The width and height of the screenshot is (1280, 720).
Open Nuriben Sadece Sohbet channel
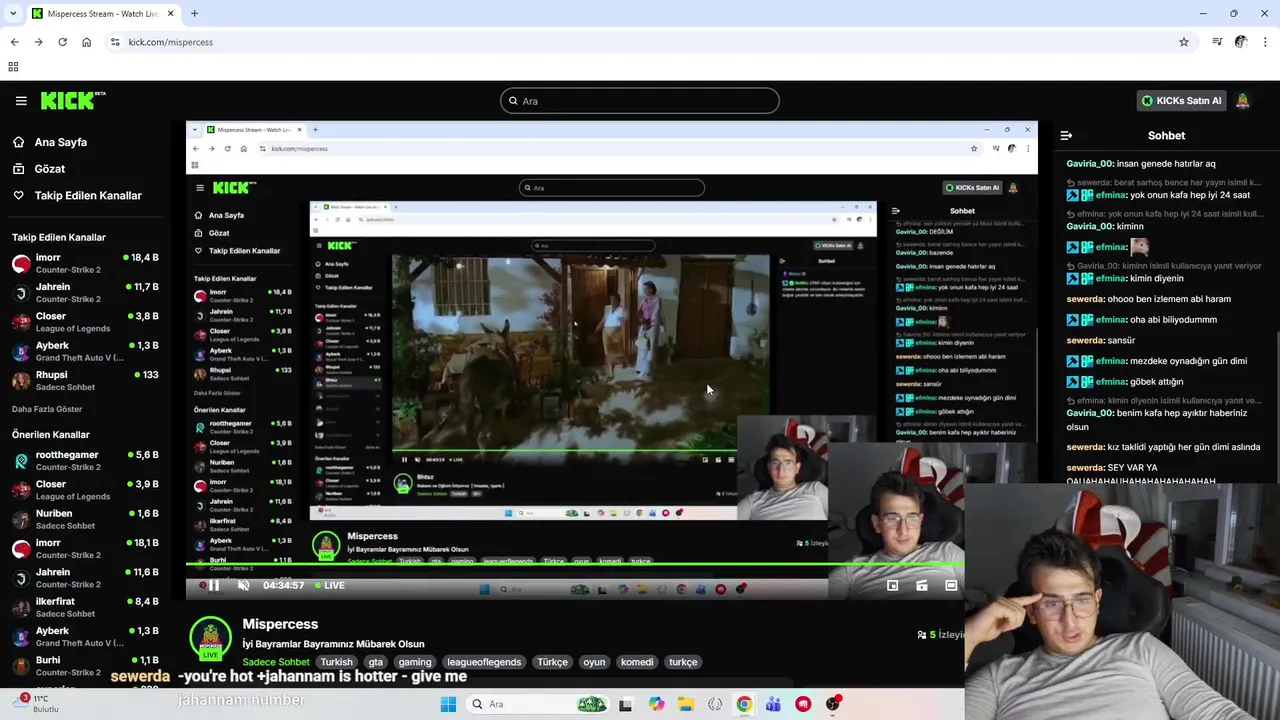point(85,519)
